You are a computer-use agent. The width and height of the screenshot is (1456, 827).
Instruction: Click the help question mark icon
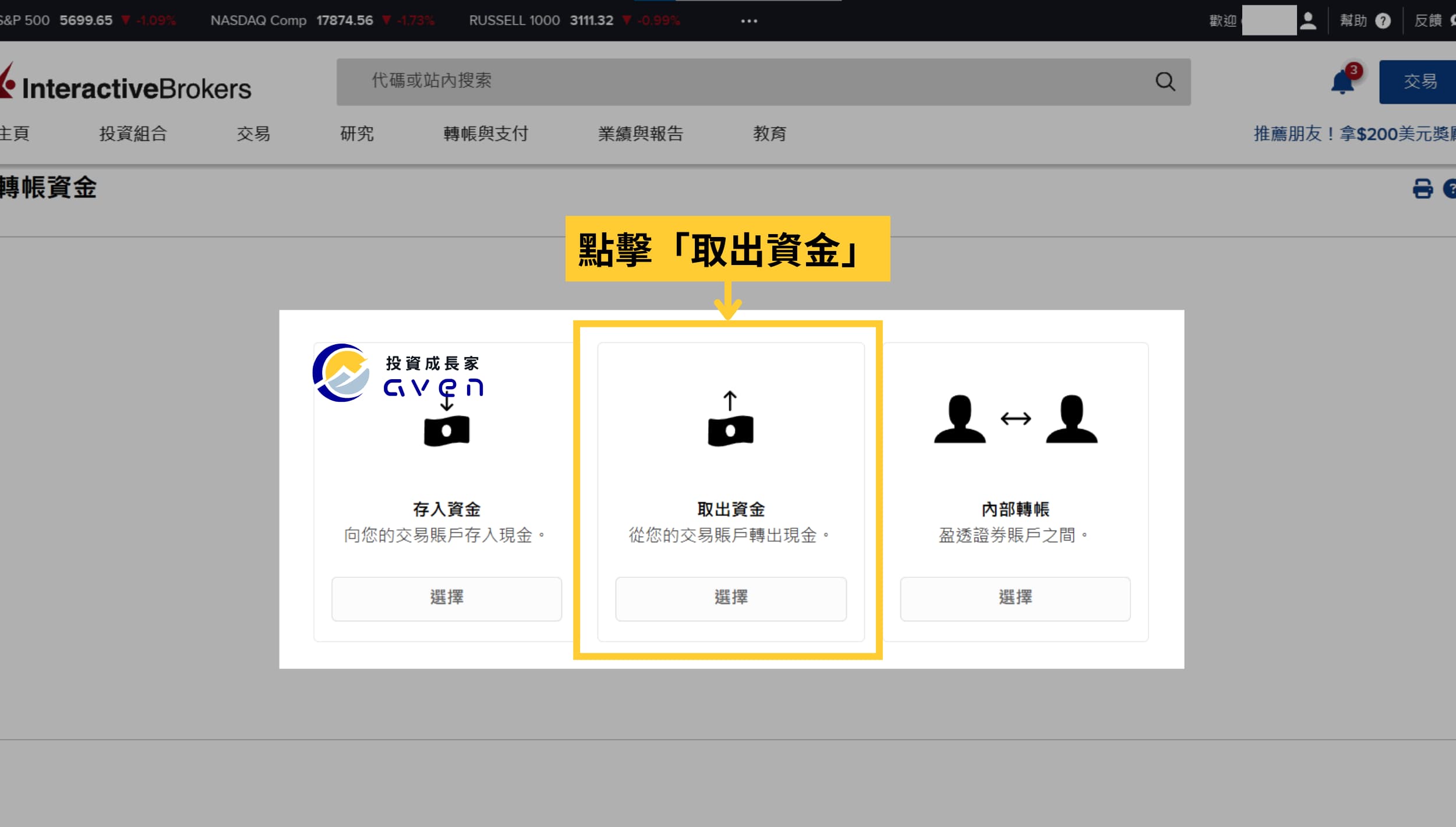click(1383, 21)
